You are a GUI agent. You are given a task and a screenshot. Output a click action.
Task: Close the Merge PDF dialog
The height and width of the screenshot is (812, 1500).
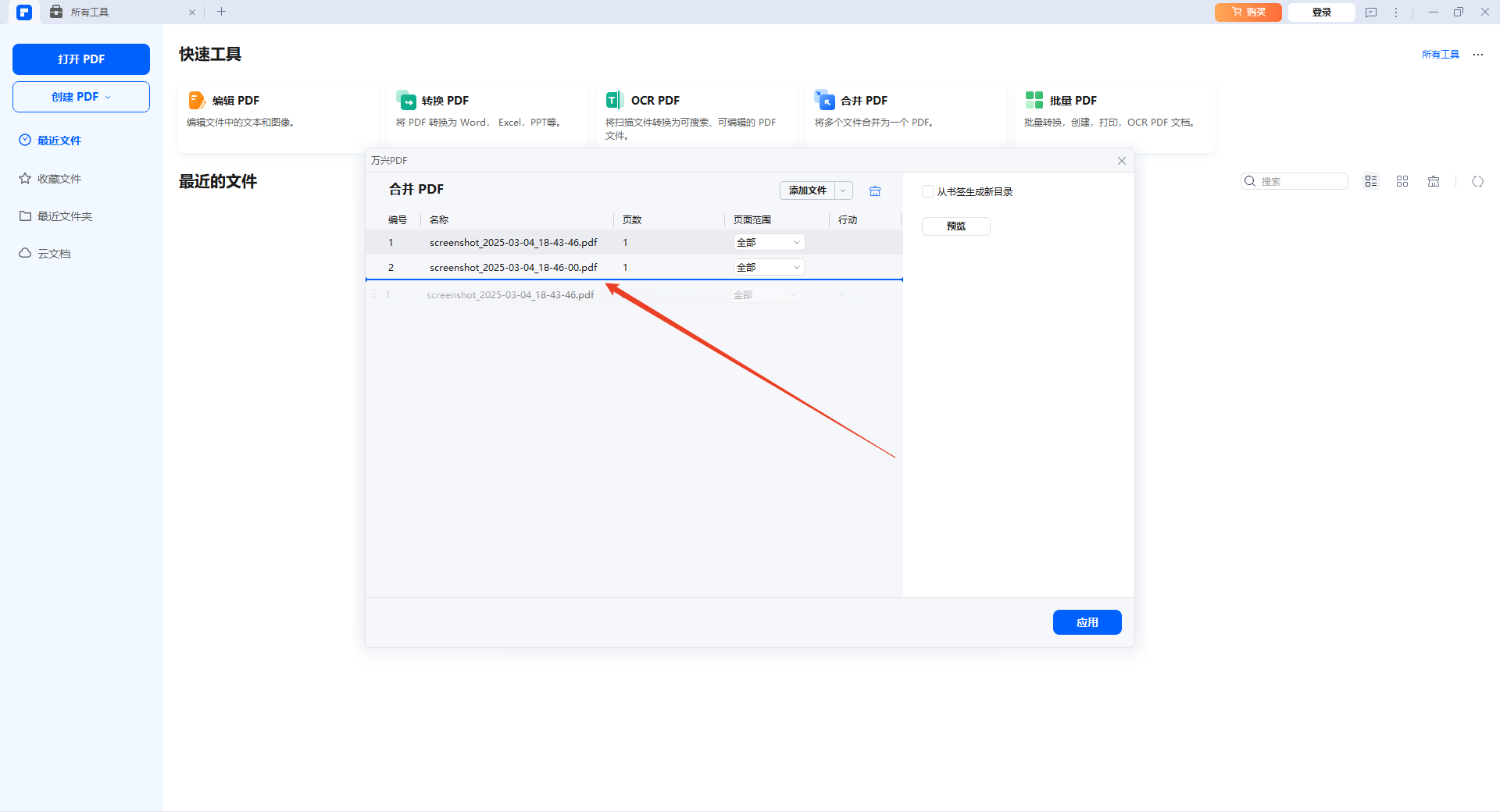[x=1122, y=161]
